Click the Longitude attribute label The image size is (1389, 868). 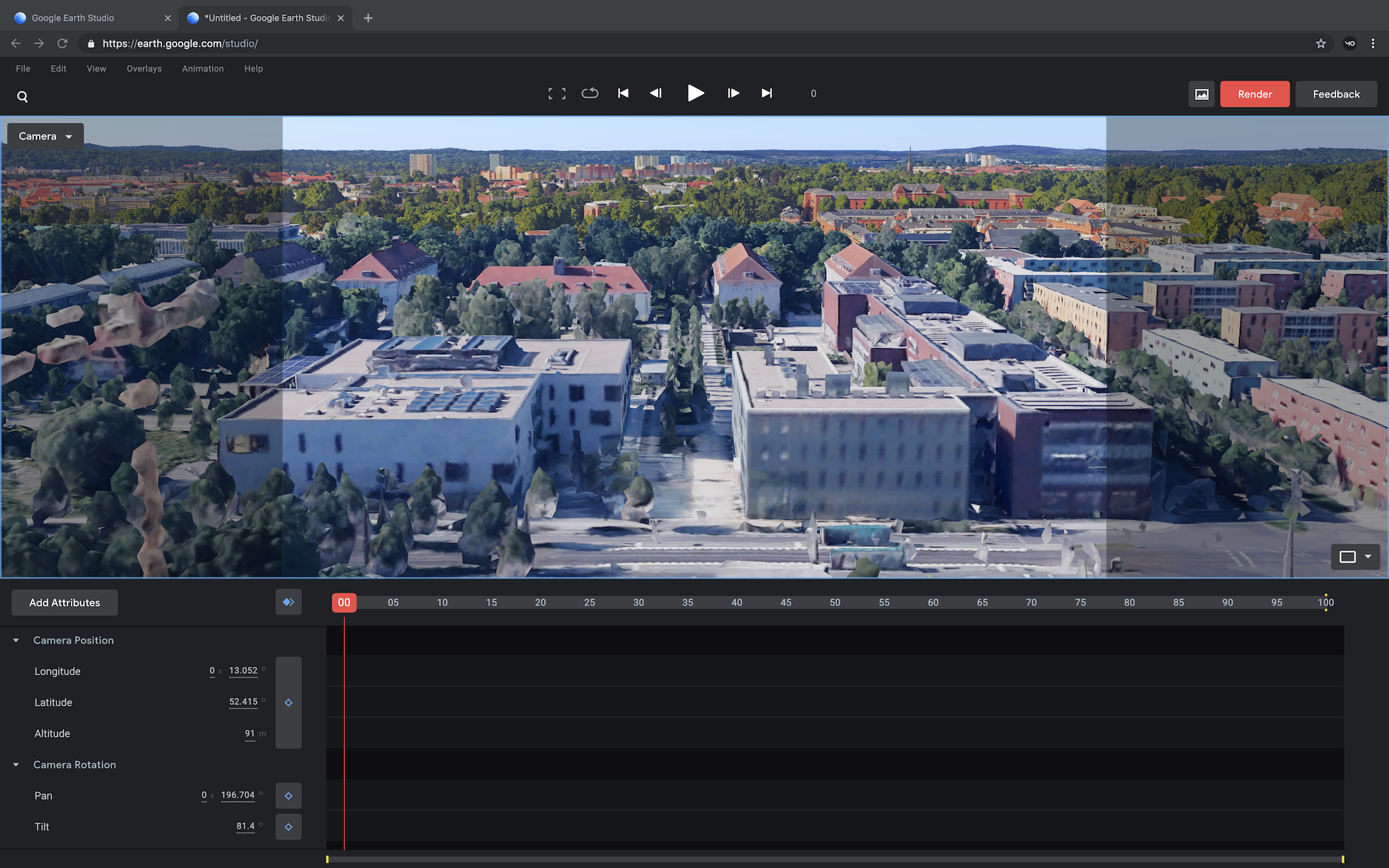coord(57,671)
